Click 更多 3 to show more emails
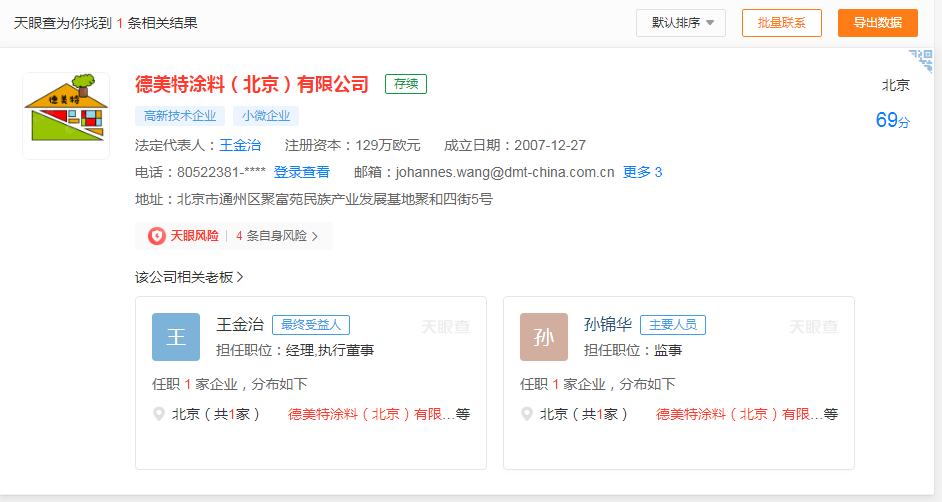Screen dimensions: 942x502 (x=642, y=172)
